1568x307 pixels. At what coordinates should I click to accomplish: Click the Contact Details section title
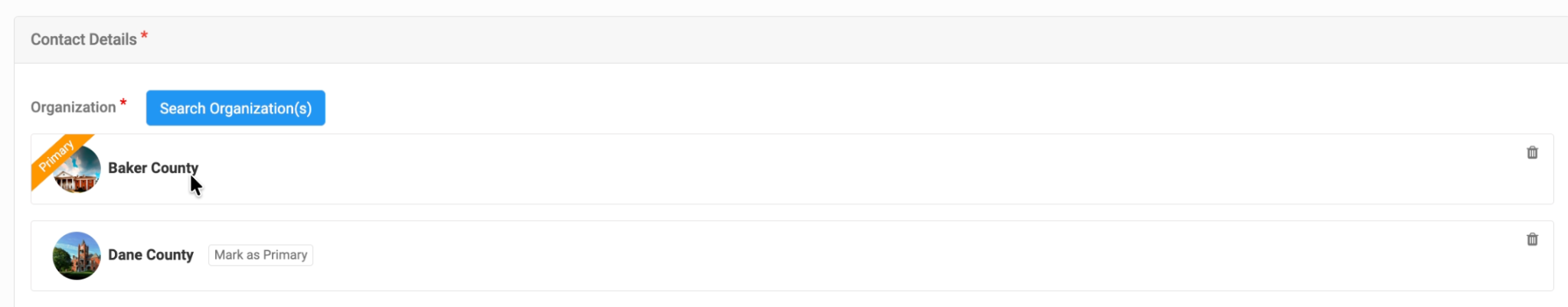point(83,40)
